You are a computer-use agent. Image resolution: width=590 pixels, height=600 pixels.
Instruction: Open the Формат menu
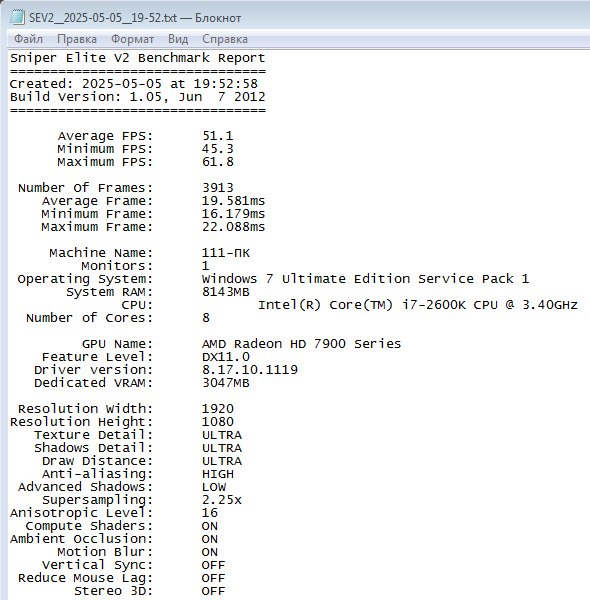(x=132, y=39)
